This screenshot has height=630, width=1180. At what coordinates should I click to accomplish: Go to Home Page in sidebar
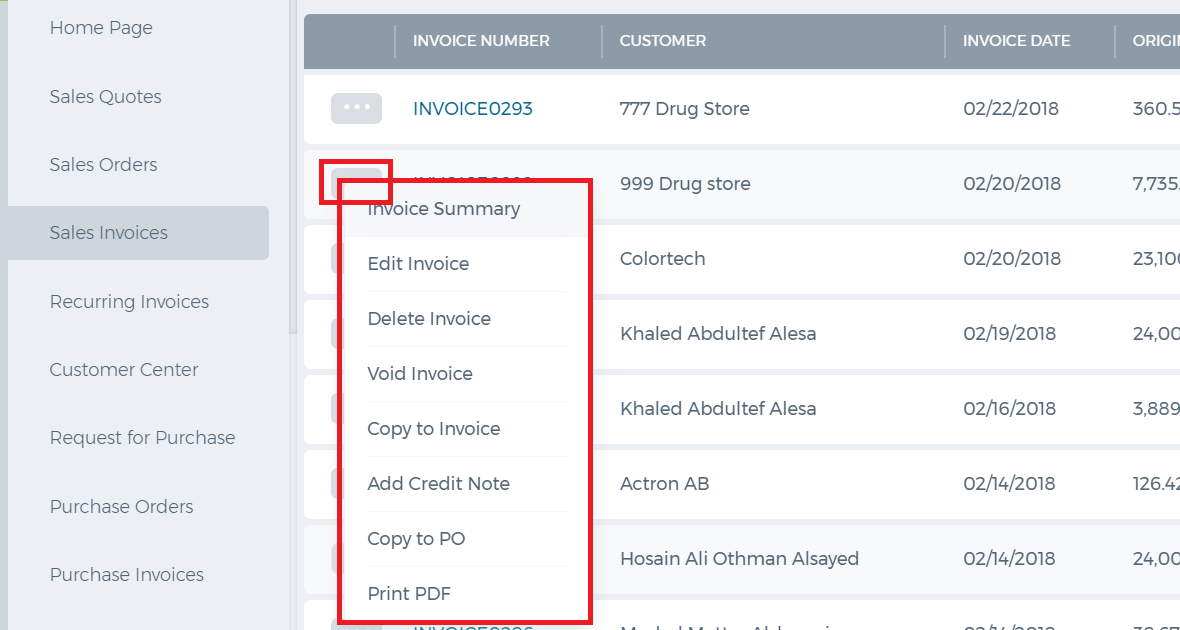[101, 28]
